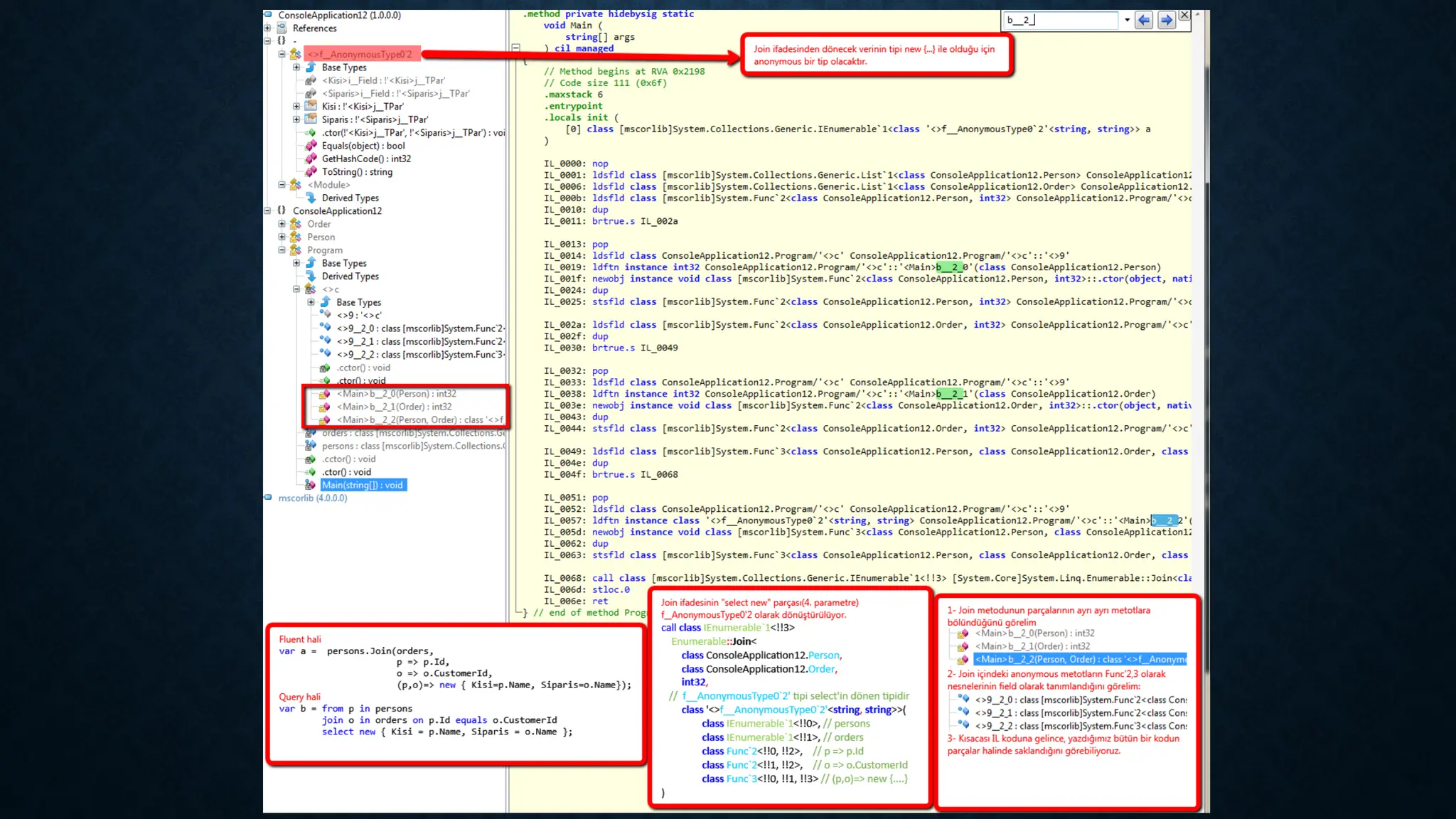Collapse the '-' root namespace node

pos(267,41)
